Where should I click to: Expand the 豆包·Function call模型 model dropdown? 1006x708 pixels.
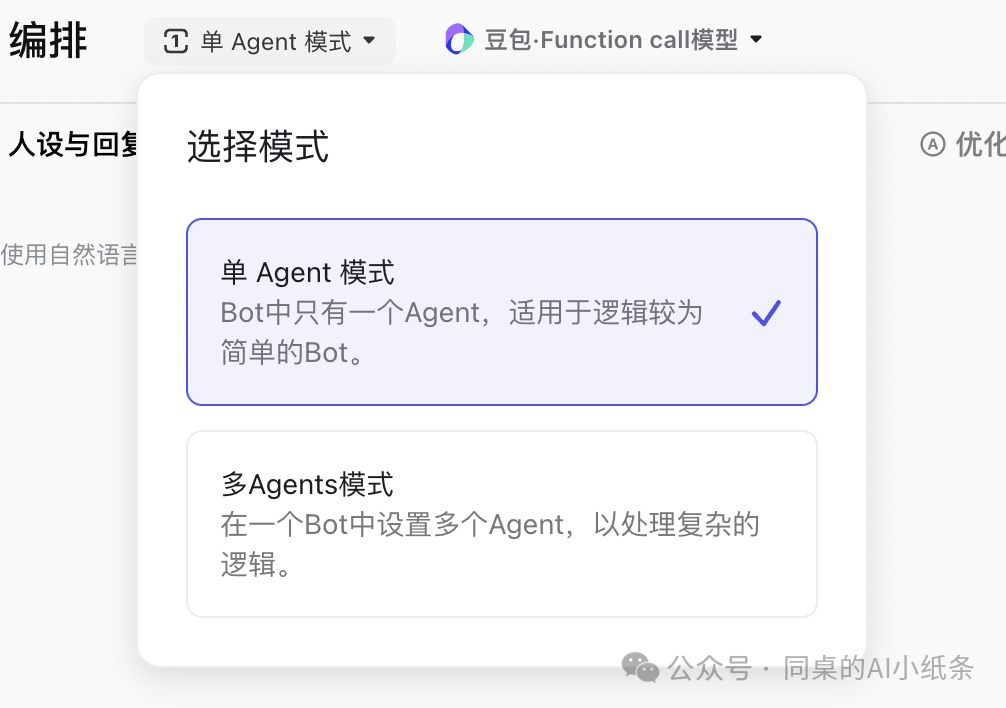click(757, 40)
